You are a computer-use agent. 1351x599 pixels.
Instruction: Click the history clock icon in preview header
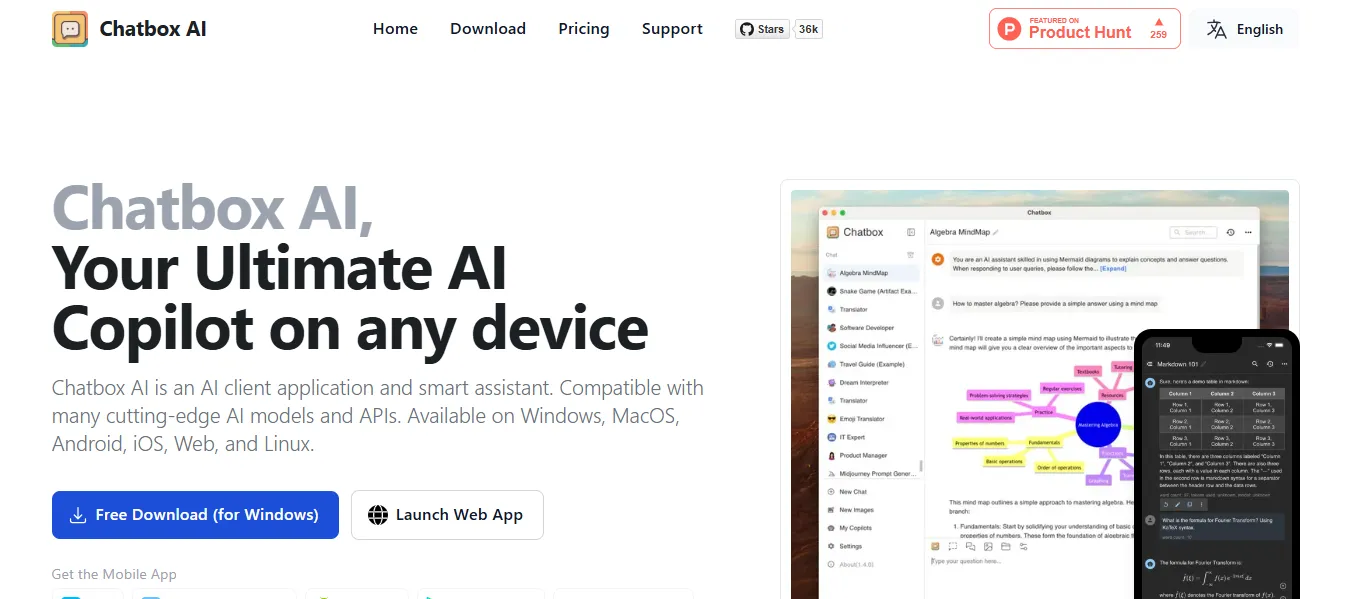[1231, 232]
